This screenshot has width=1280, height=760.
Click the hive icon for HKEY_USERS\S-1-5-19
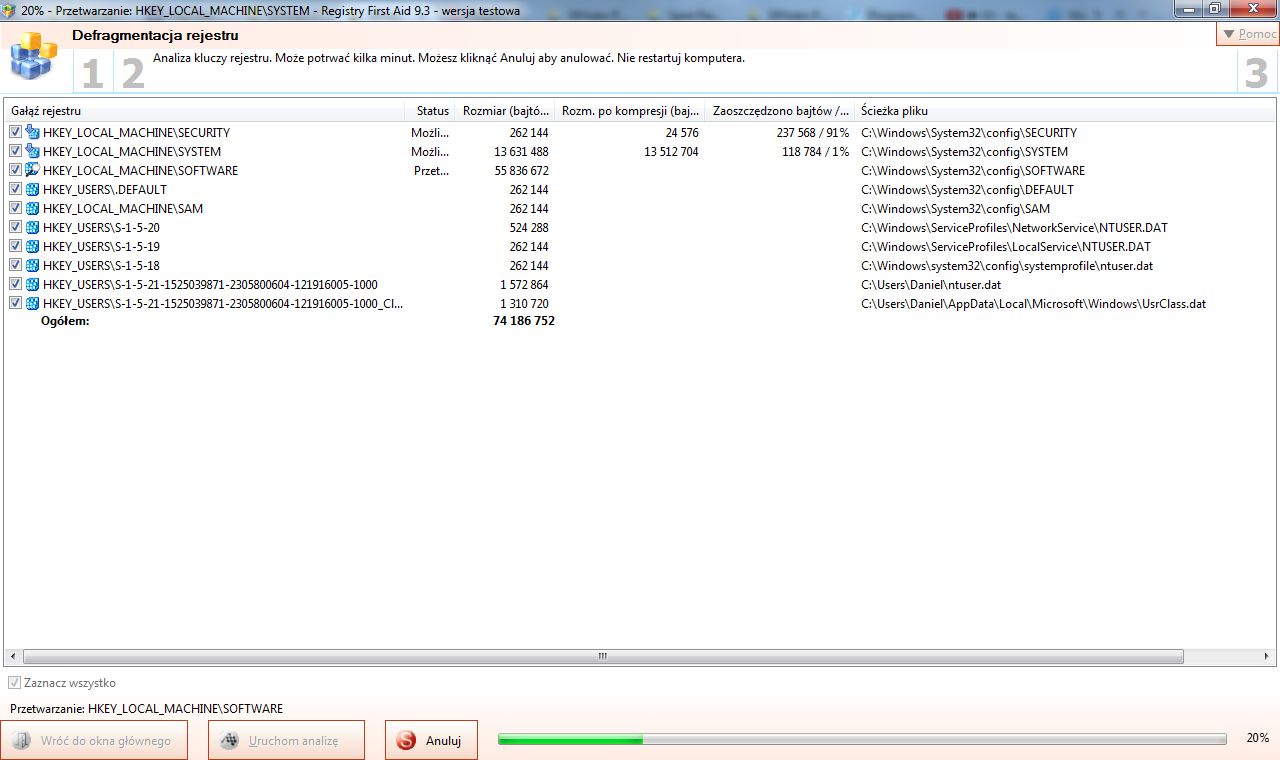32,246
